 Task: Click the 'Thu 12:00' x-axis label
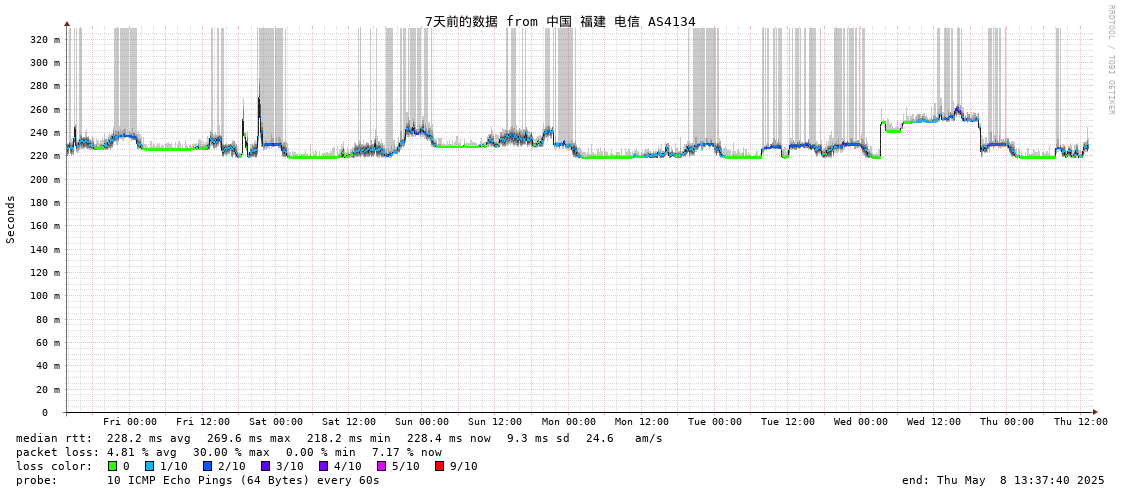[x=1080, y=422]
